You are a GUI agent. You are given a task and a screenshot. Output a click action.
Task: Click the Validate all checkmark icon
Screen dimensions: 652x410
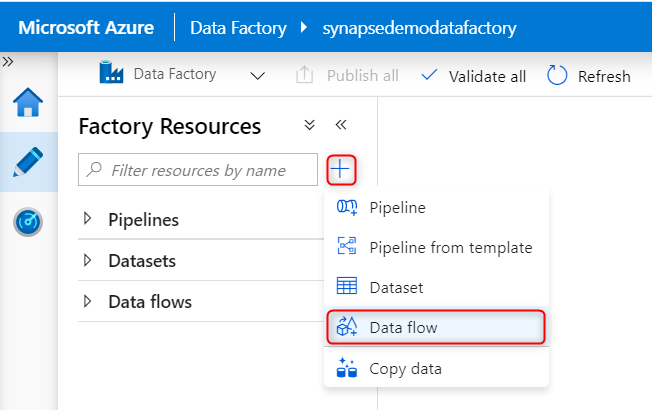point(429,75)
